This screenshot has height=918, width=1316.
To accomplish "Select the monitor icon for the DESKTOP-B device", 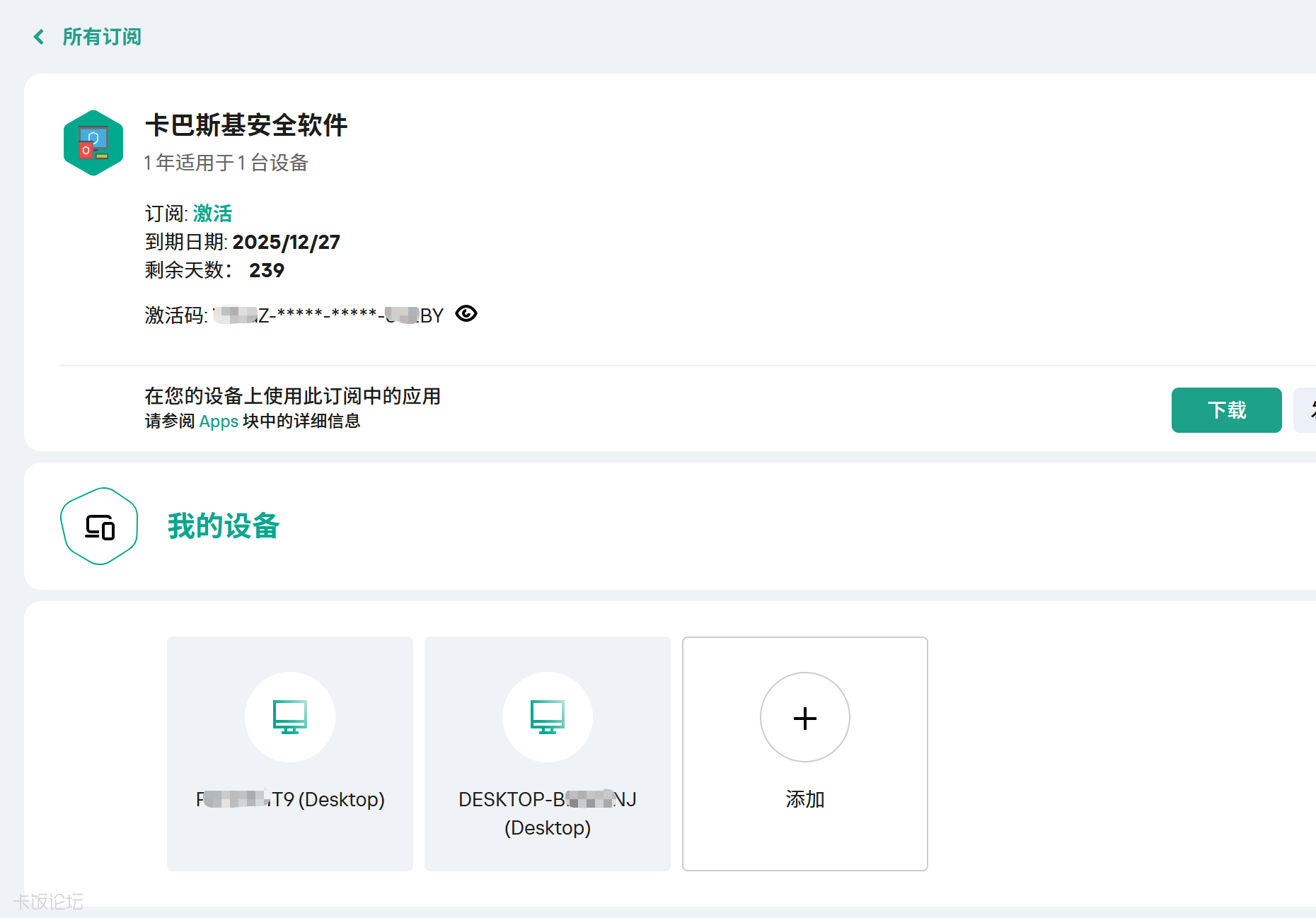I will tap(548, 717).
